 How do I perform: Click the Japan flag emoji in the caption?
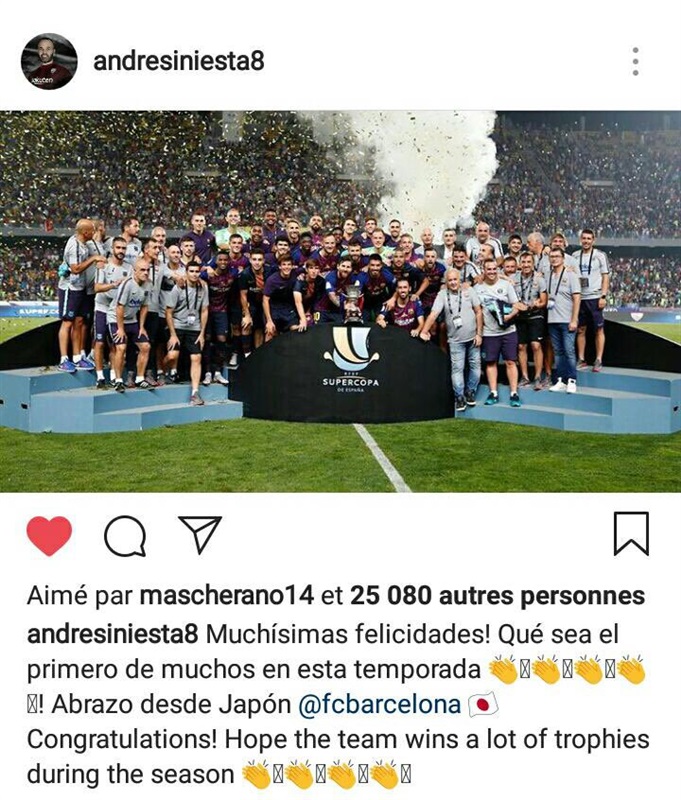click(x=483, y=705)
